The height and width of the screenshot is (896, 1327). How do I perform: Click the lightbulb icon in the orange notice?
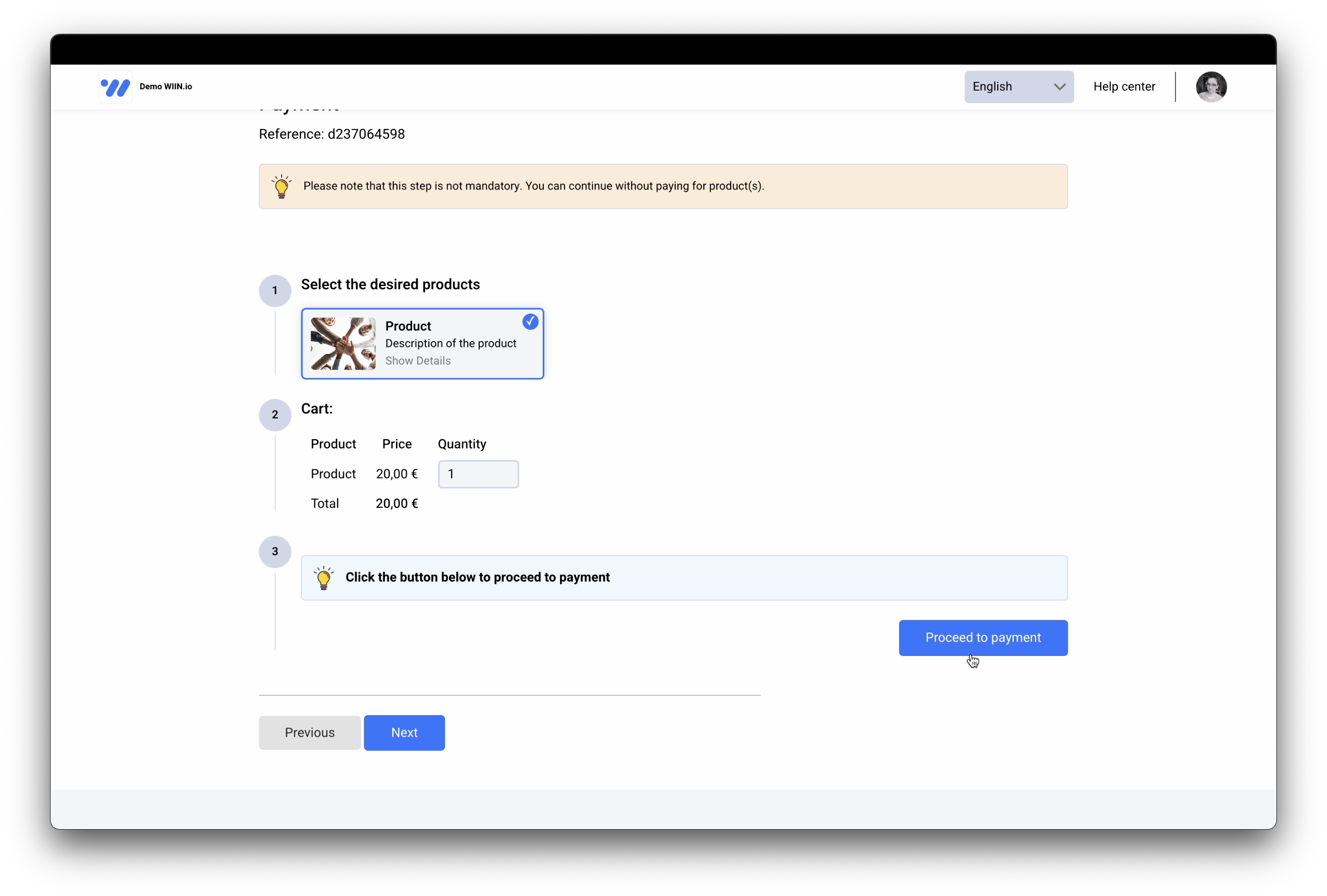click(281, 187)
